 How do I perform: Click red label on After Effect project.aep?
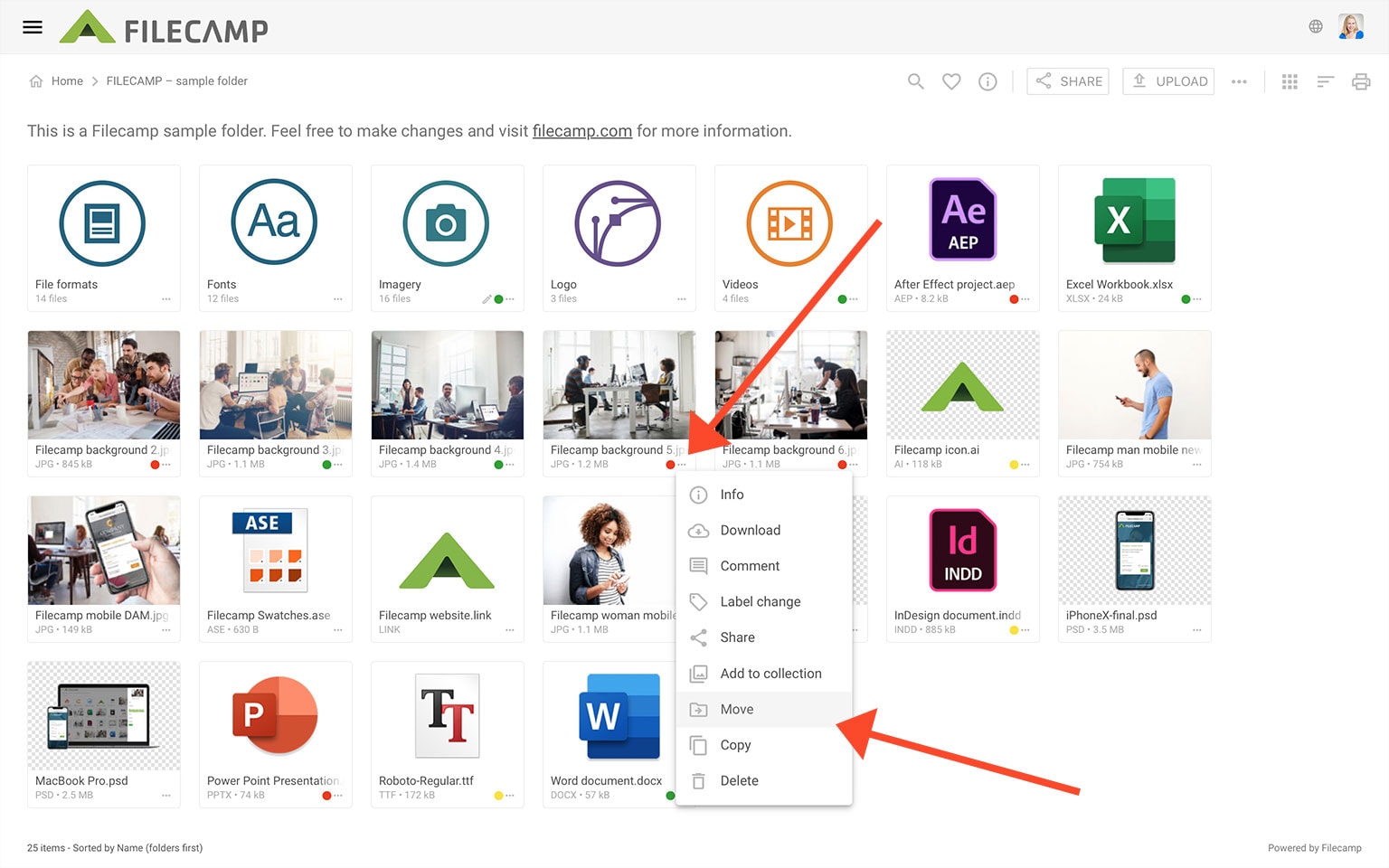click(1014, 299)
